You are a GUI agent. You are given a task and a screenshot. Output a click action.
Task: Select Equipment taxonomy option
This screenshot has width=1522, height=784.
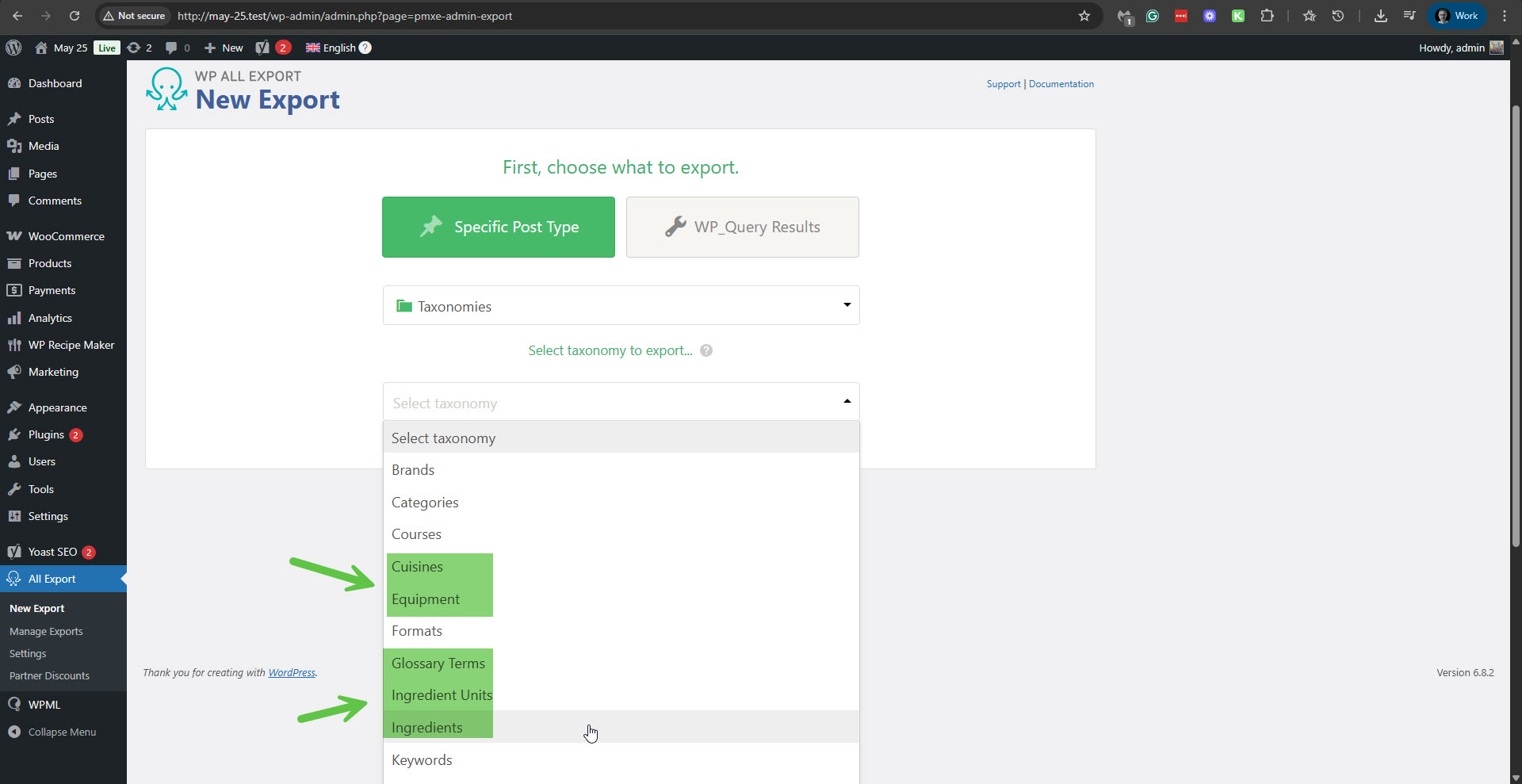click(621, 599)
